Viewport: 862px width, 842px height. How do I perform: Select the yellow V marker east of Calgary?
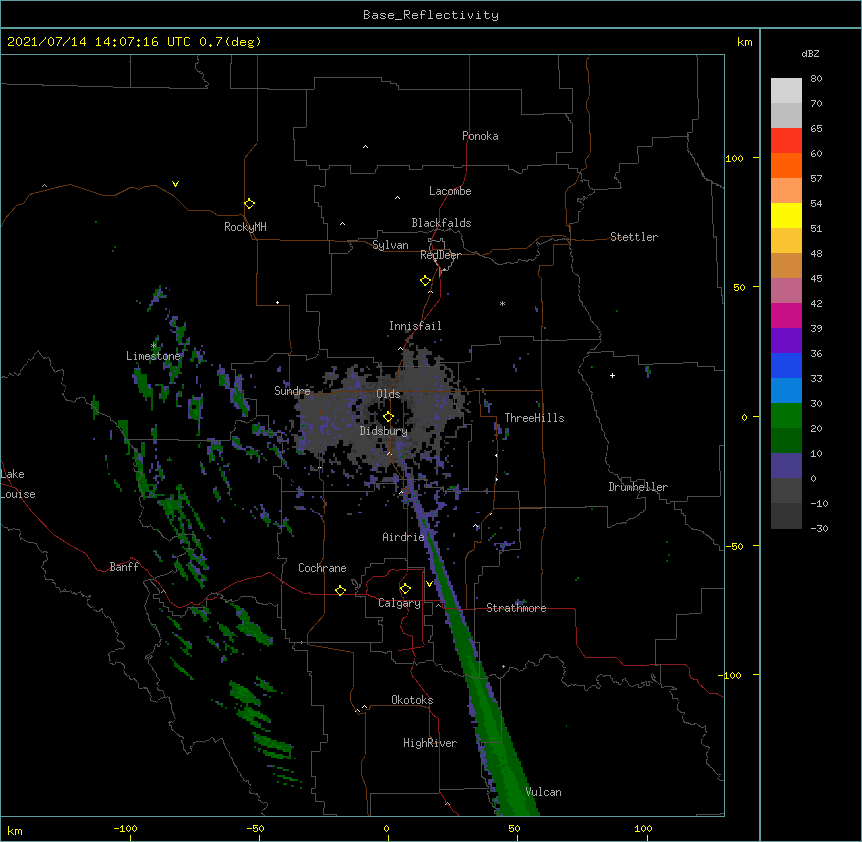click(x=429, y=584)
